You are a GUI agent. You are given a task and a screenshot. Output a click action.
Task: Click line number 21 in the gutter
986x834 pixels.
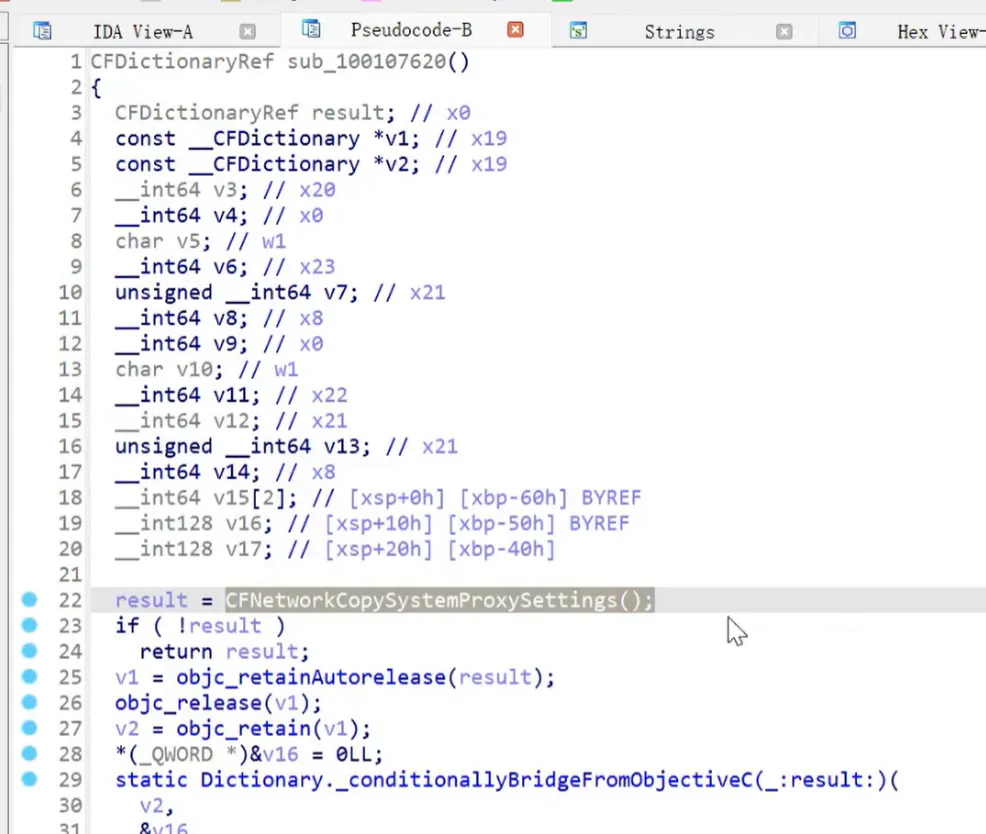(x=70, y=575)
